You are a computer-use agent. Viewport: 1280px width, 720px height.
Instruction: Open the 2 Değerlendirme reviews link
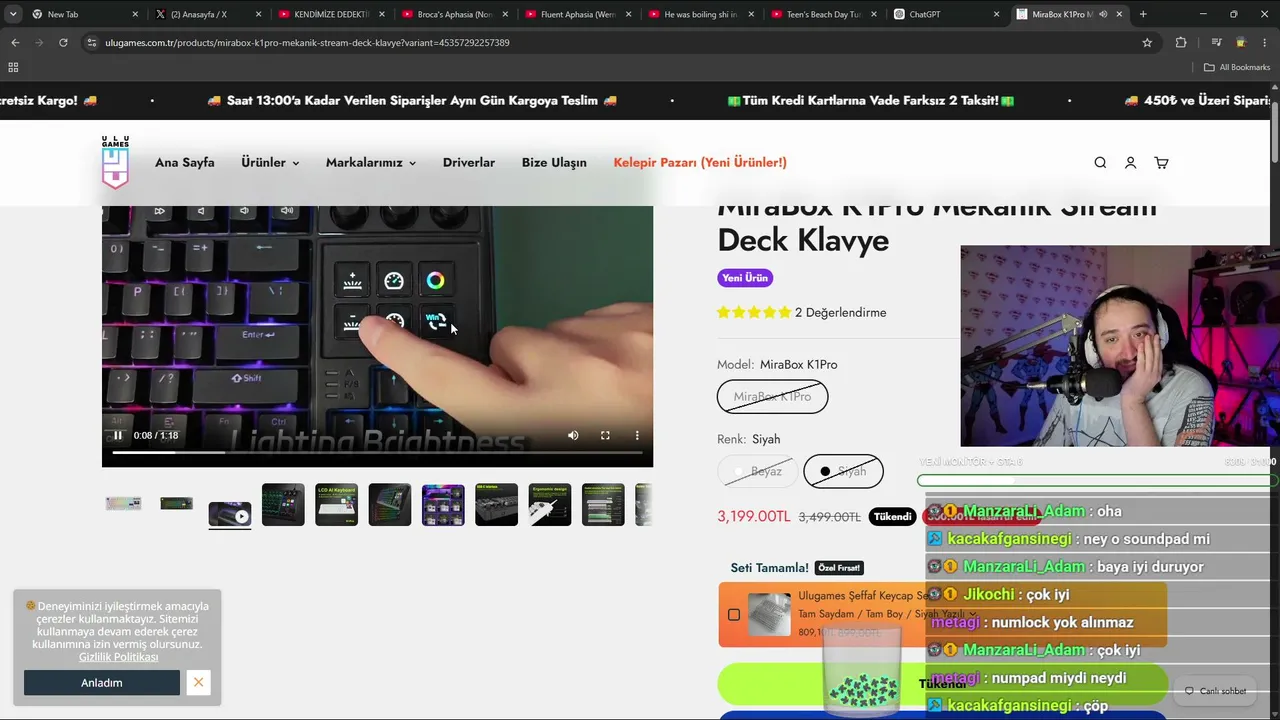coord(840,313)
